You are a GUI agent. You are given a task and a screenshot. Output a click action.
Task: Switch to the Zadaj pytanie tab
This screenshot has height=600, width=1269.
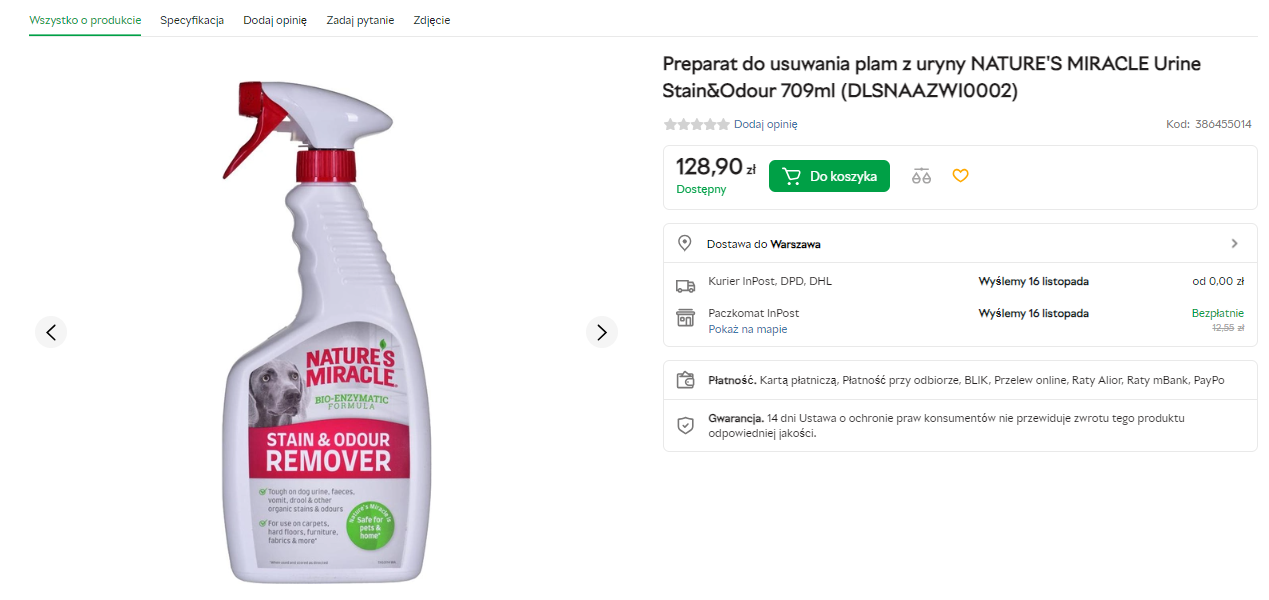pos(360,20)
